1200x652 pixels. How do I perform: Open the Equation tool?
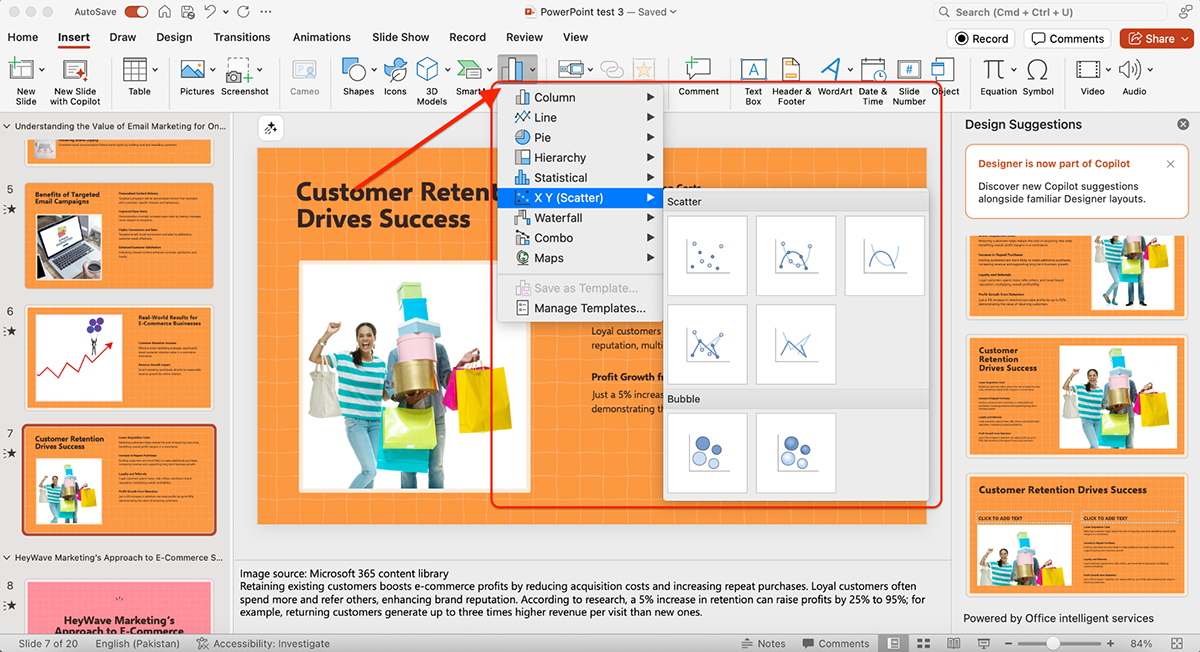click(x=997, y=74)
